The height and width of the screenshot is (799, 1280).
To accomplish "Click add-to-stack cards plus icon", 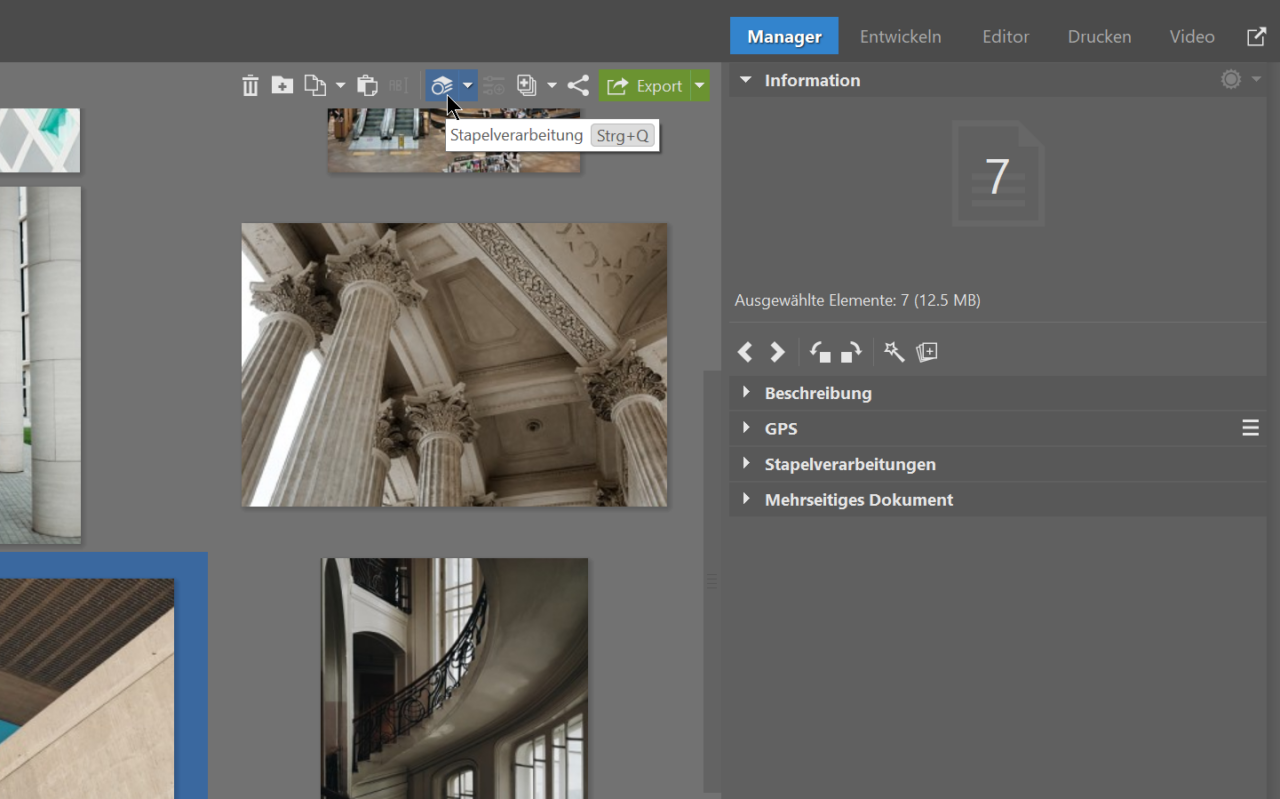I will pos(927,352).
